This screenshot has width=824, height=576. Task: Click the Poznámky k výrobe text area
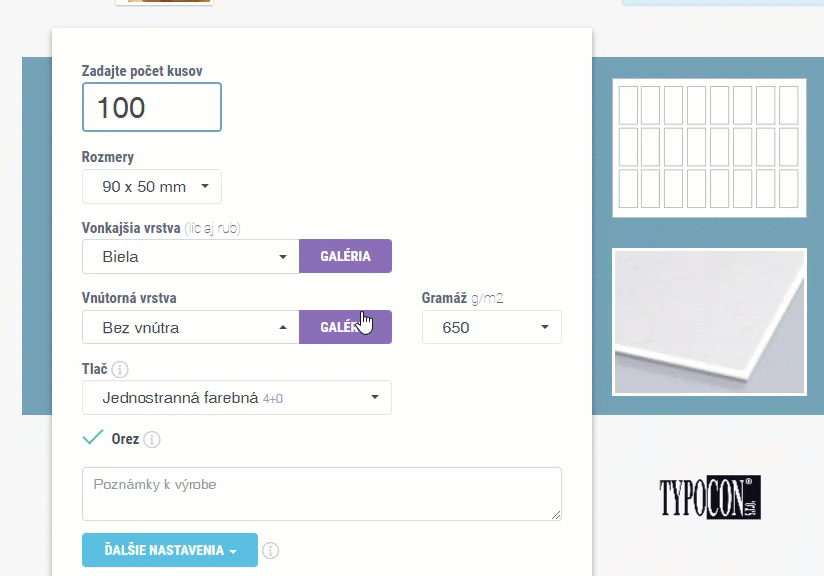322,494
